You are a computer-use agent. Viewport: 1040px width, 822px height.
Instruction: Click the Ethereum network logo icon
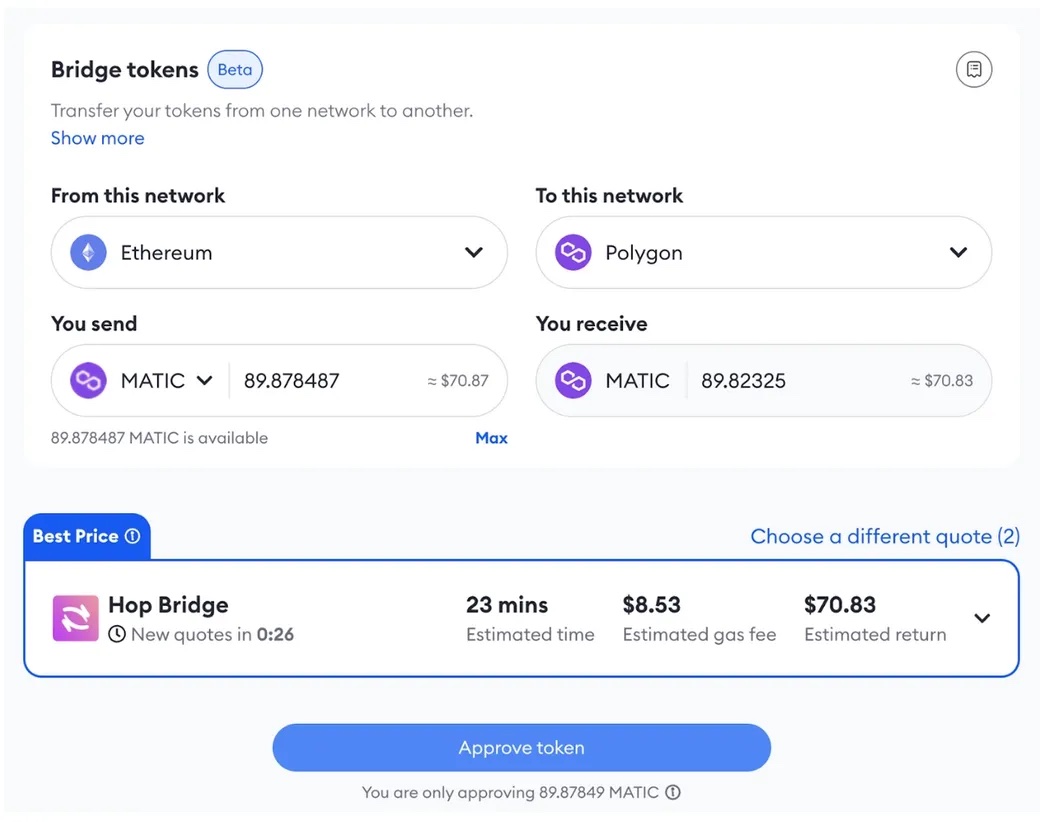[88, 252]
